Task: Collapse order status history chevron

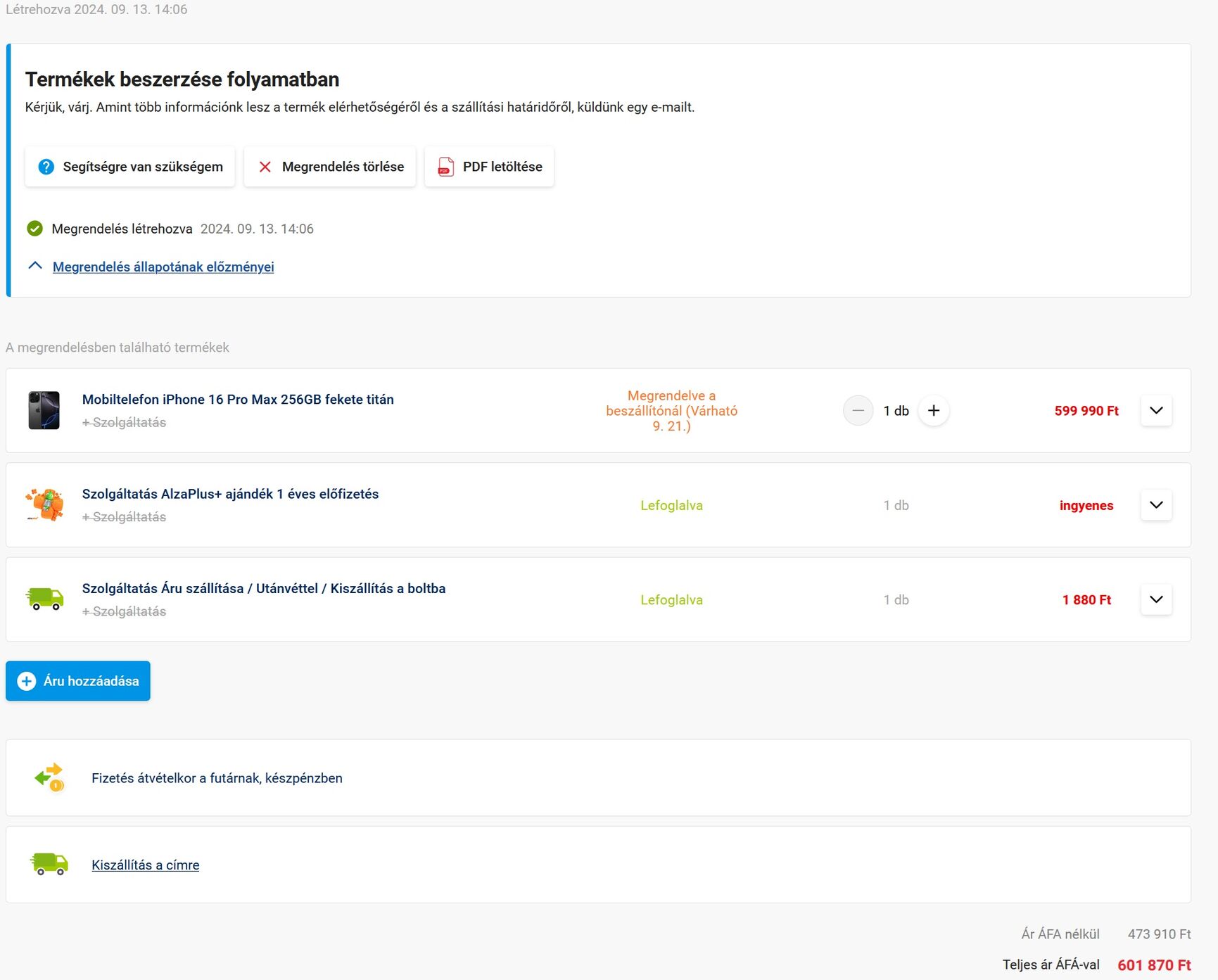Action: [x=35, y=266]
